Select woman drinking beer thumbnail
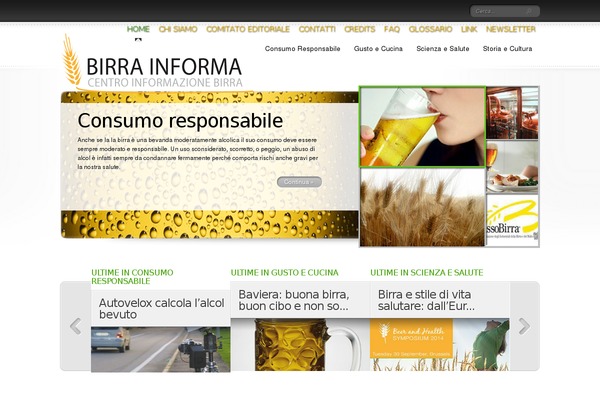Screen dimensions: 600x400 [x=422, y=127]
